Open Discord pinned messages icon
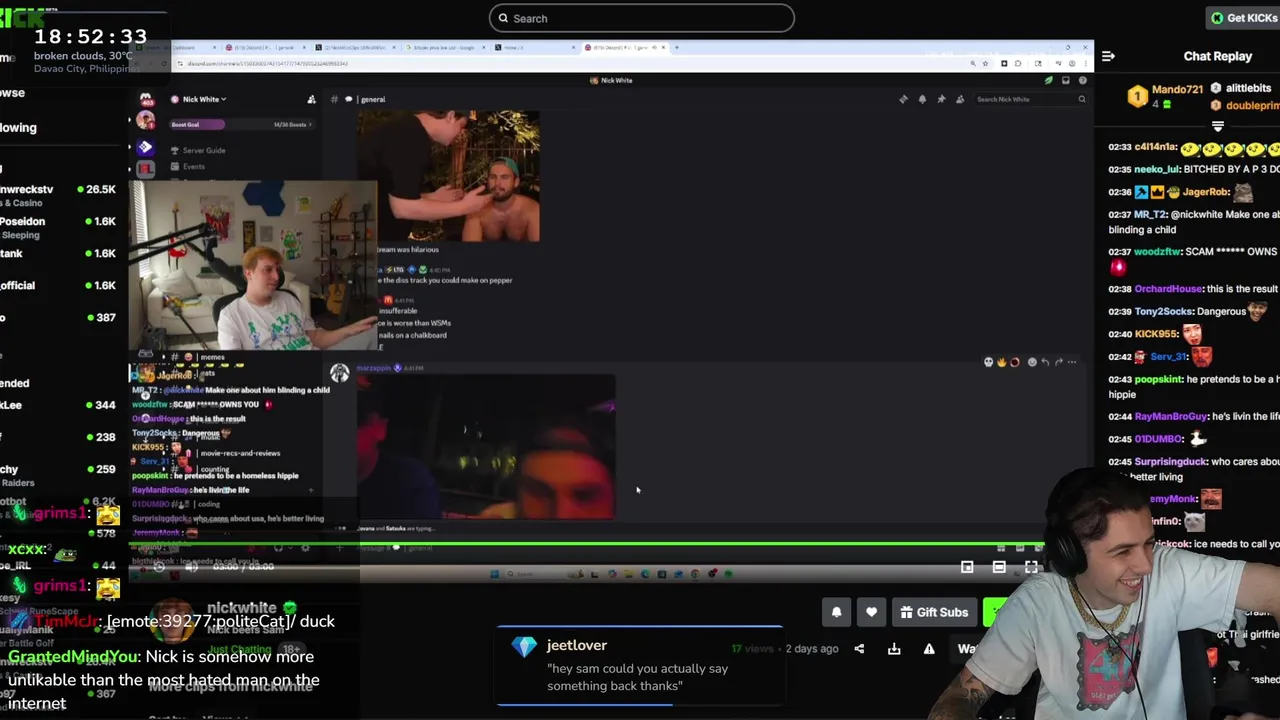 pos(941,99)
